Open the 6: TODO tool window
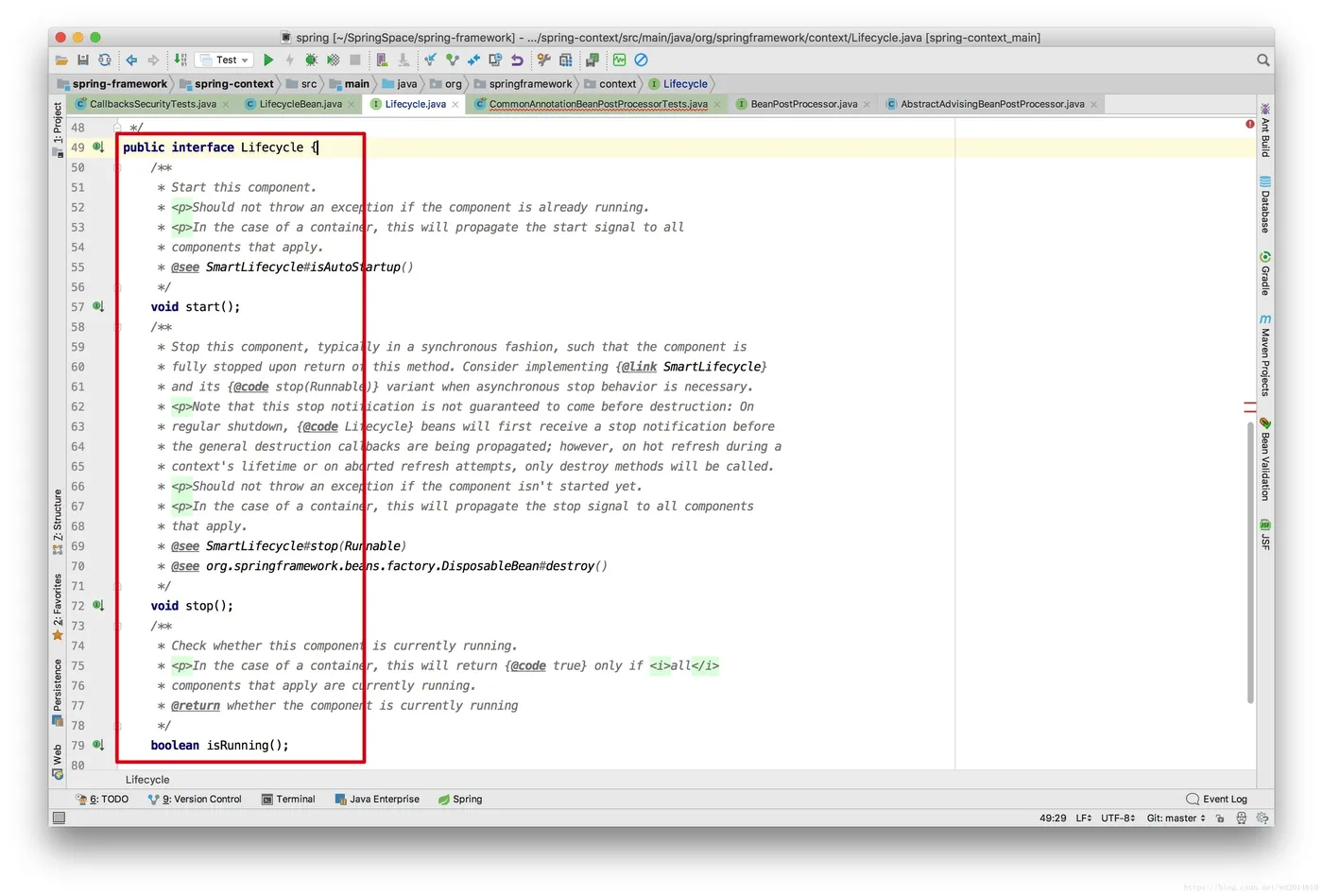Screen dimensions: 1323x896 coord(102,800)
